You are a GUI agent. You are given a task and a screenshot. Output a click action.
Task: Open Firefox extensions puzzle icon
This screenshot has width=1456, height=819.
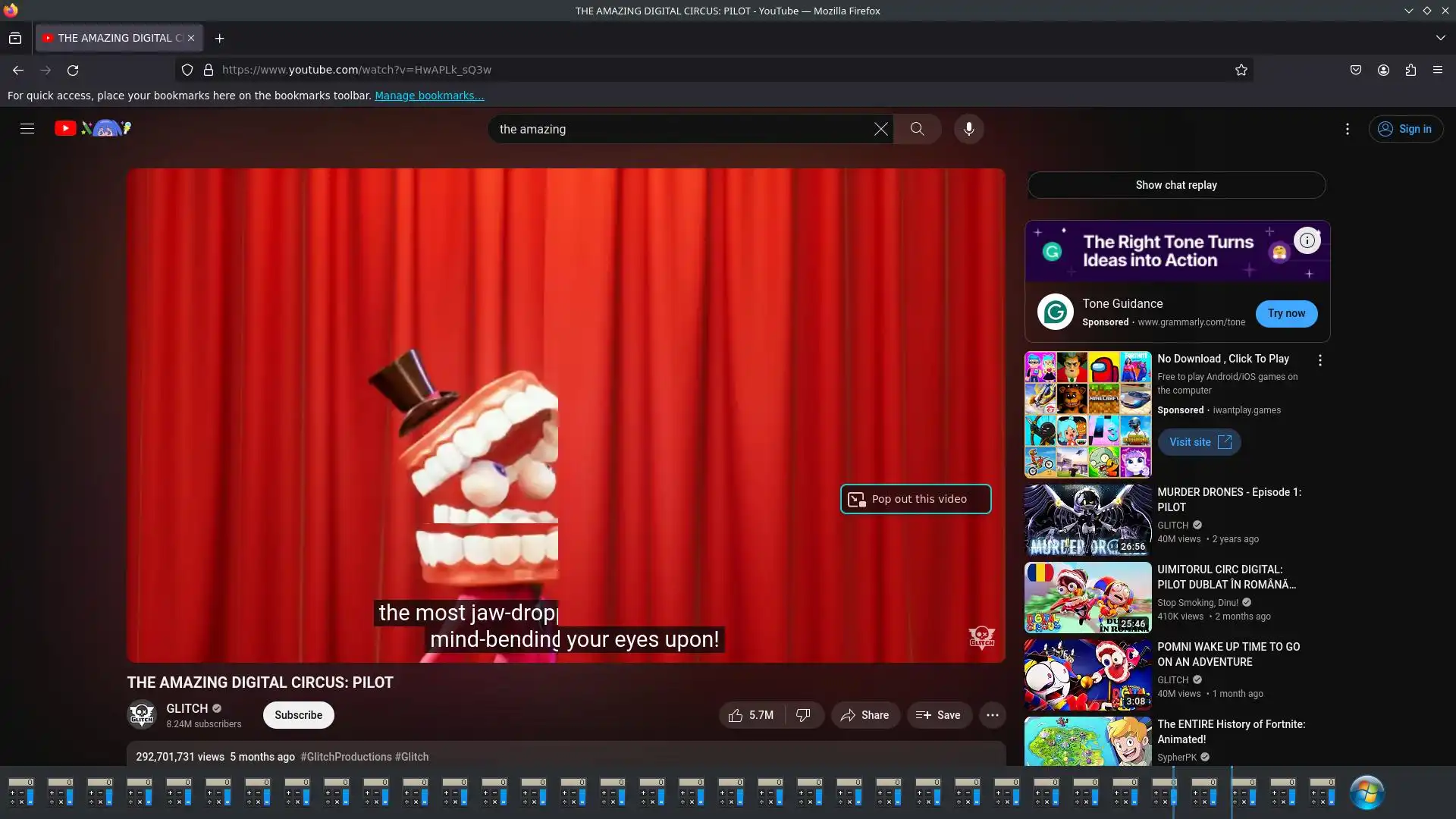click(1410, 70)
